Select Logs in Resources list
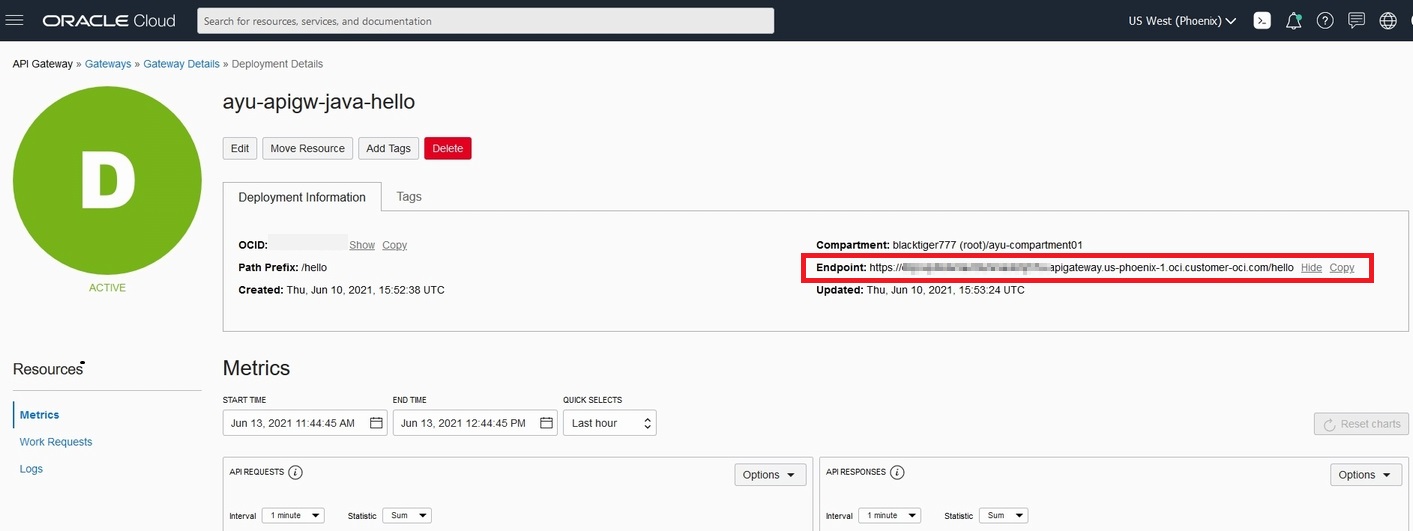 point(31,469)
